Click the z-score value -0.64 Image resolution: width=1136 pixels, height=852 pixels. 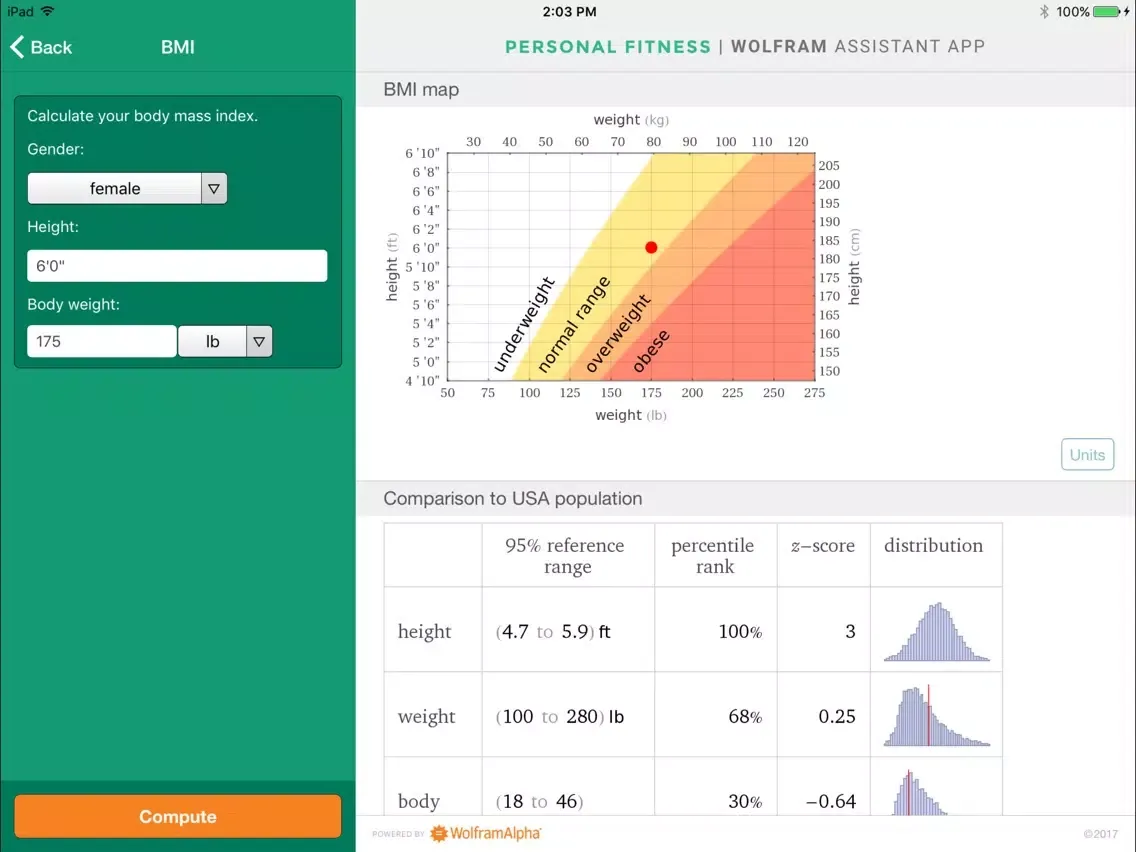tap(831, 801)
